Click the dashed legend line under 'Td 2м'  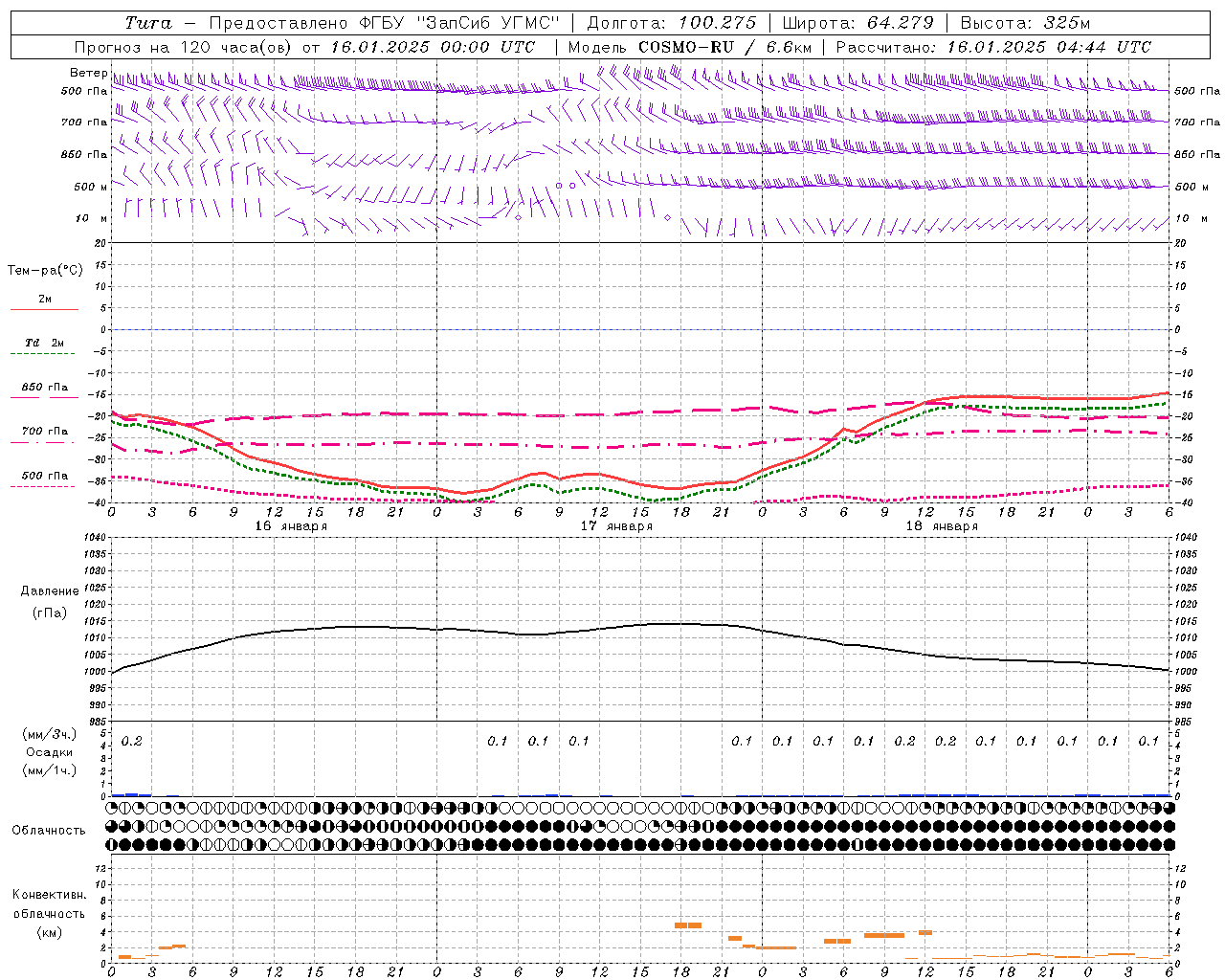point(44,354)
